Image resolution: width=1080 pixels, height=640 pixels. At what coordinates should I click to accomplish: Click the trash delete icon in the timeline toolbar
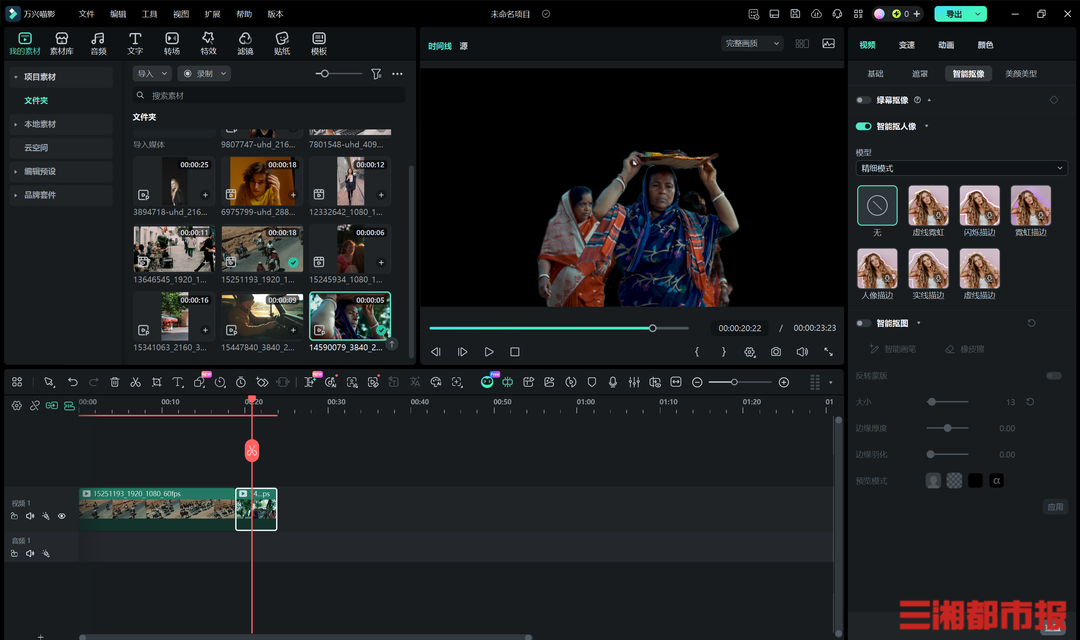click(115, 382)
